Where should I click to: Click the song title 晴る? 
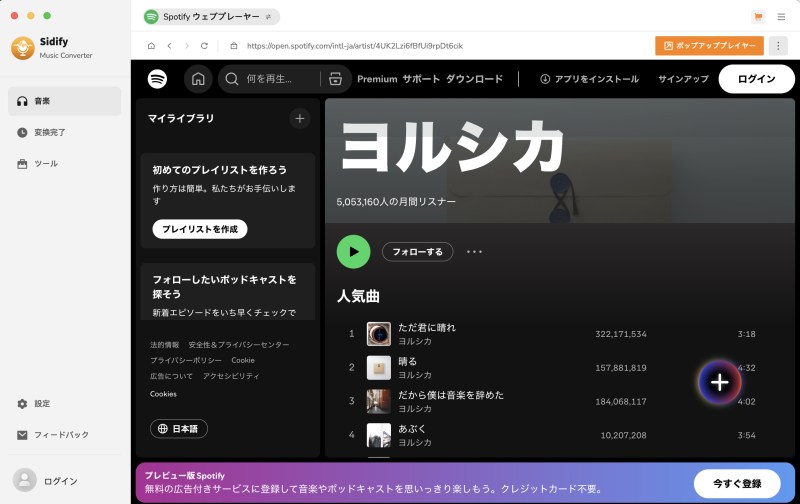407,361
